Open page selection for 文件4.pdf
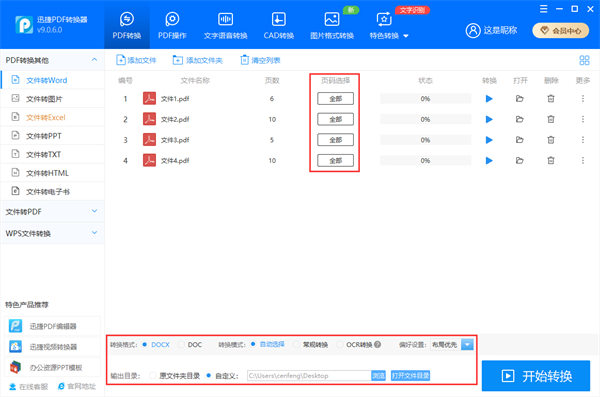This screenshot has height=397, width=600. 335,160
